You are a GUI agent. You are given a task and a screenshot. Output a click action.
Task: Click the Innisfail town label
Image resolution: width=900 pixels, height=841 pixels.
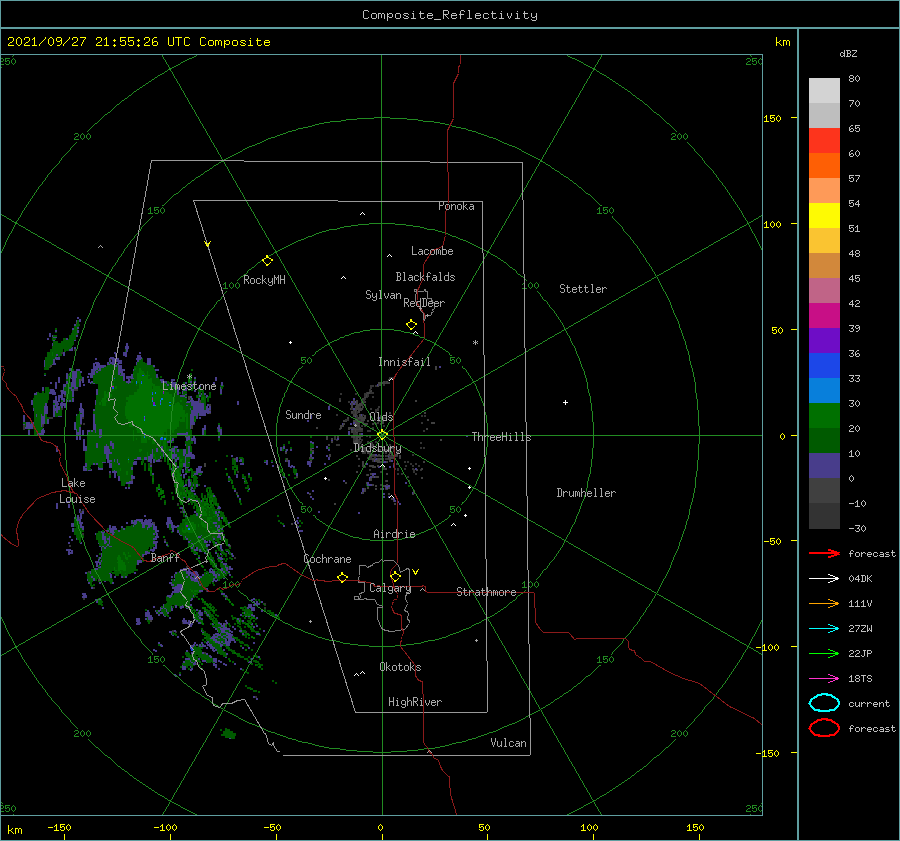404,362
